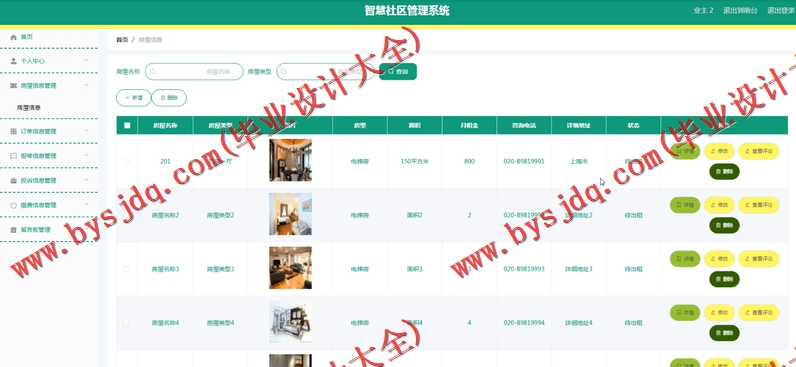796x367 pixels.
Task: Click 详情 for row 房屋名称3
Action: coord(685,259)
